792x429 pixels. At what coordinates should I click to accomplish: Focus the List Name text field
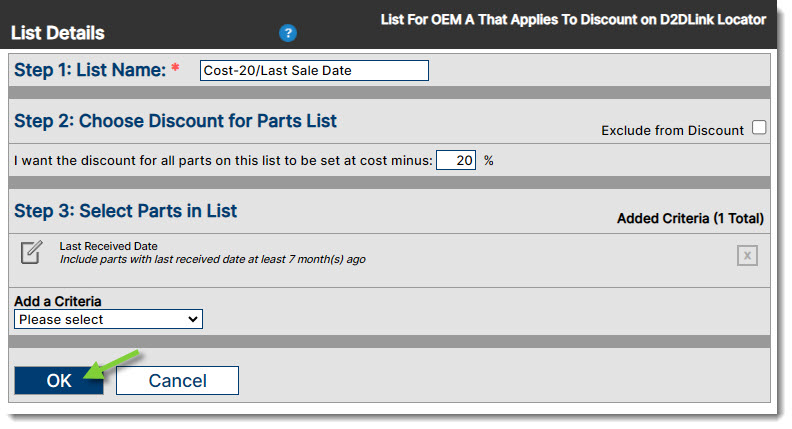click(314, 70)
